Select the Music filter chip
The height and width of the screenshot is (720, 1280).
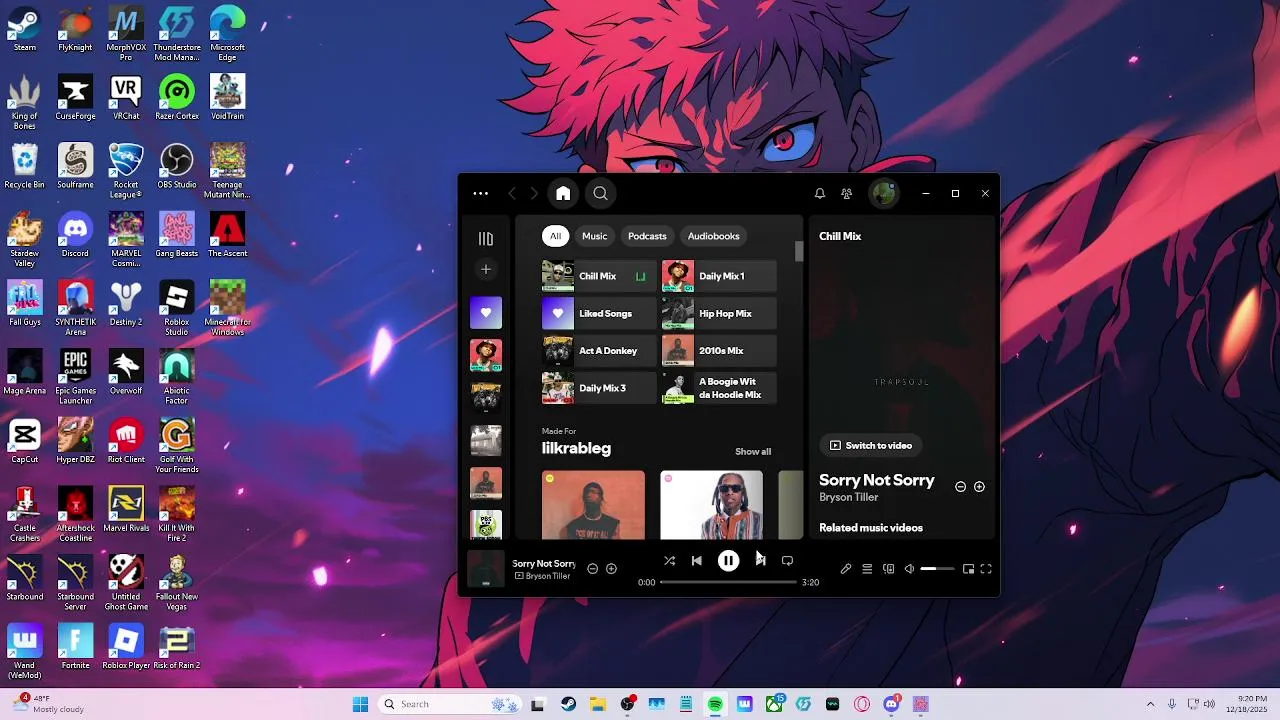[x=595, y=236]
